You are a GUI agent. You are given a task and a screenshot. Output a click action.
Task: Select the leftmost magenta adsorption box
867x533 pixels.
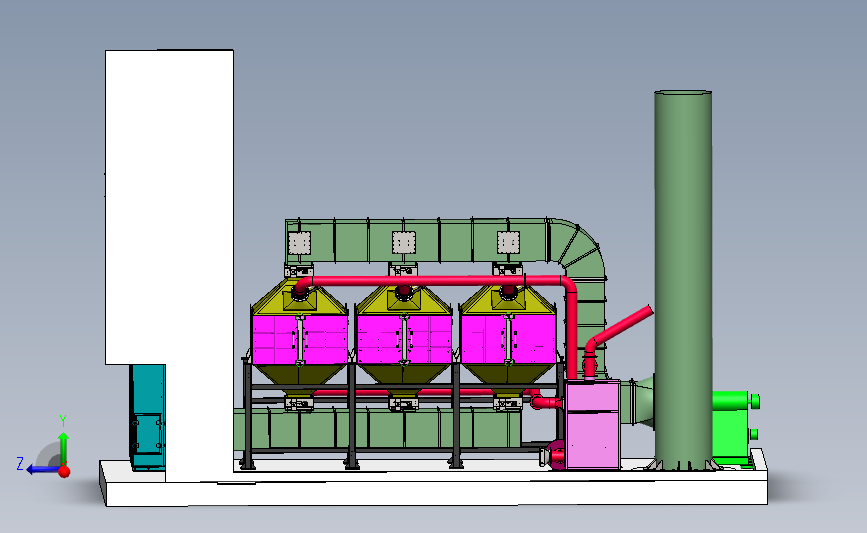tap(300, 339)
